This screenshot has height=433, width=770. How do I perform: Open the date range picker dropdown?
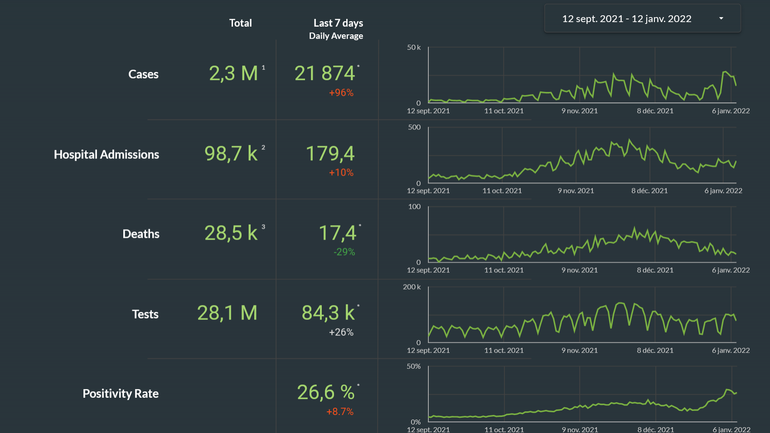pyautogui.click(x=640, y=19)
